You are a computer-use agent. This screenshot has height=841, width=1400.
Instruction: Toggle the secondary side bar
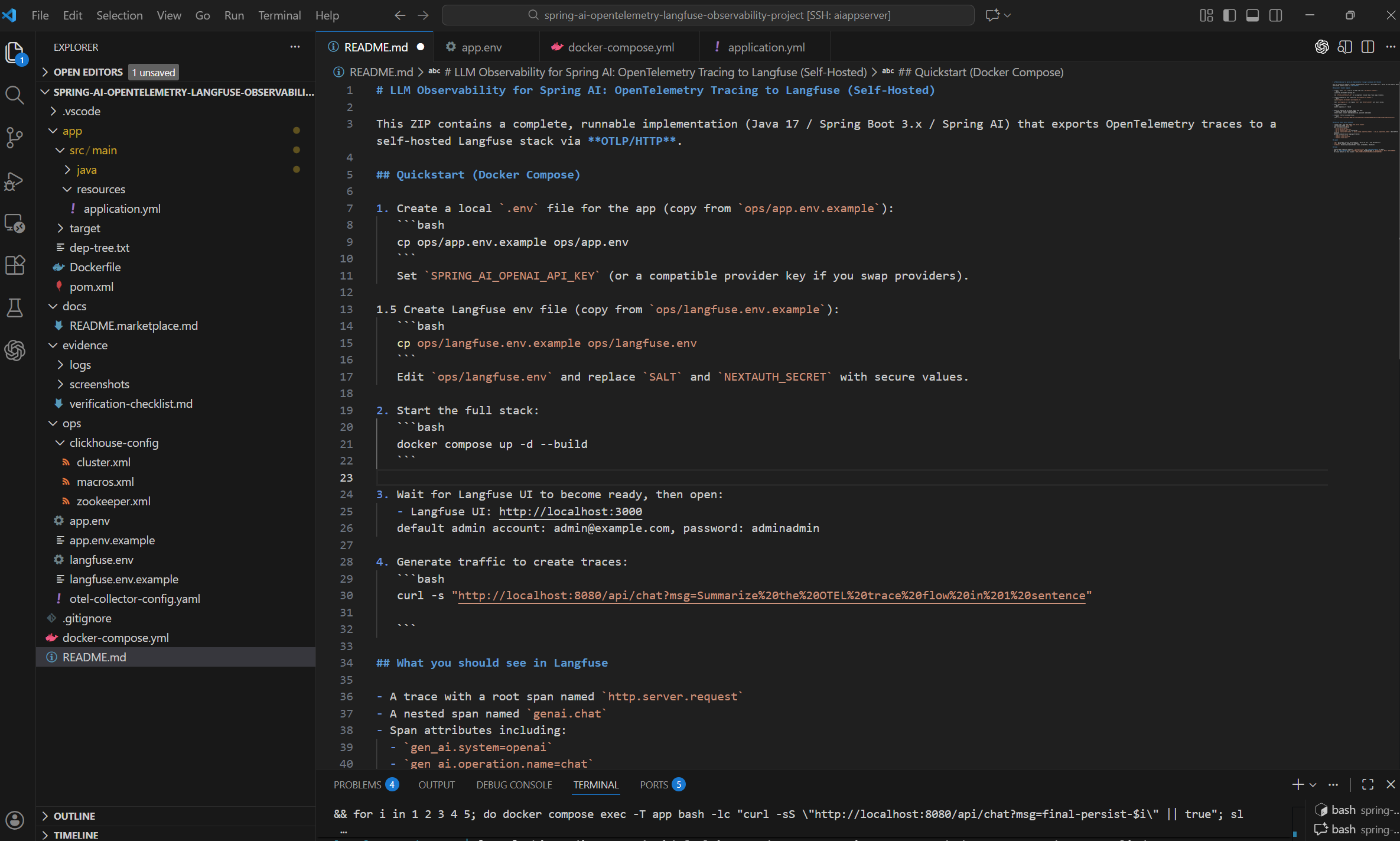tap(1275, 15)
